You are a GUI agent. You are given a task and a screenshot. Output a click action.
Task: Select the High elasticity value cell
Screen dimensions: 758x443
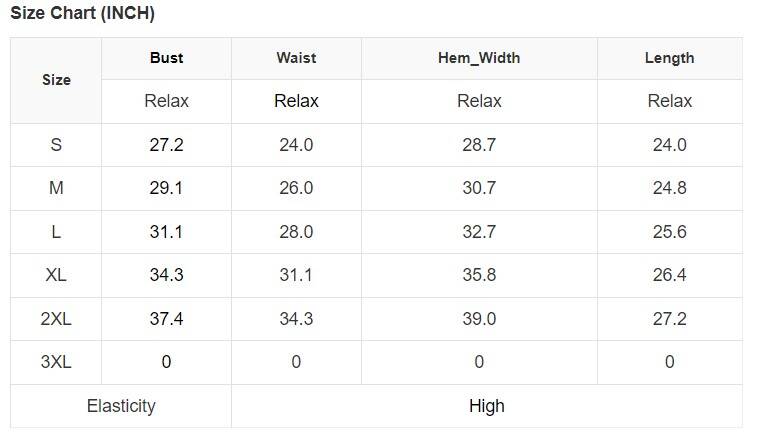point(486,406)
